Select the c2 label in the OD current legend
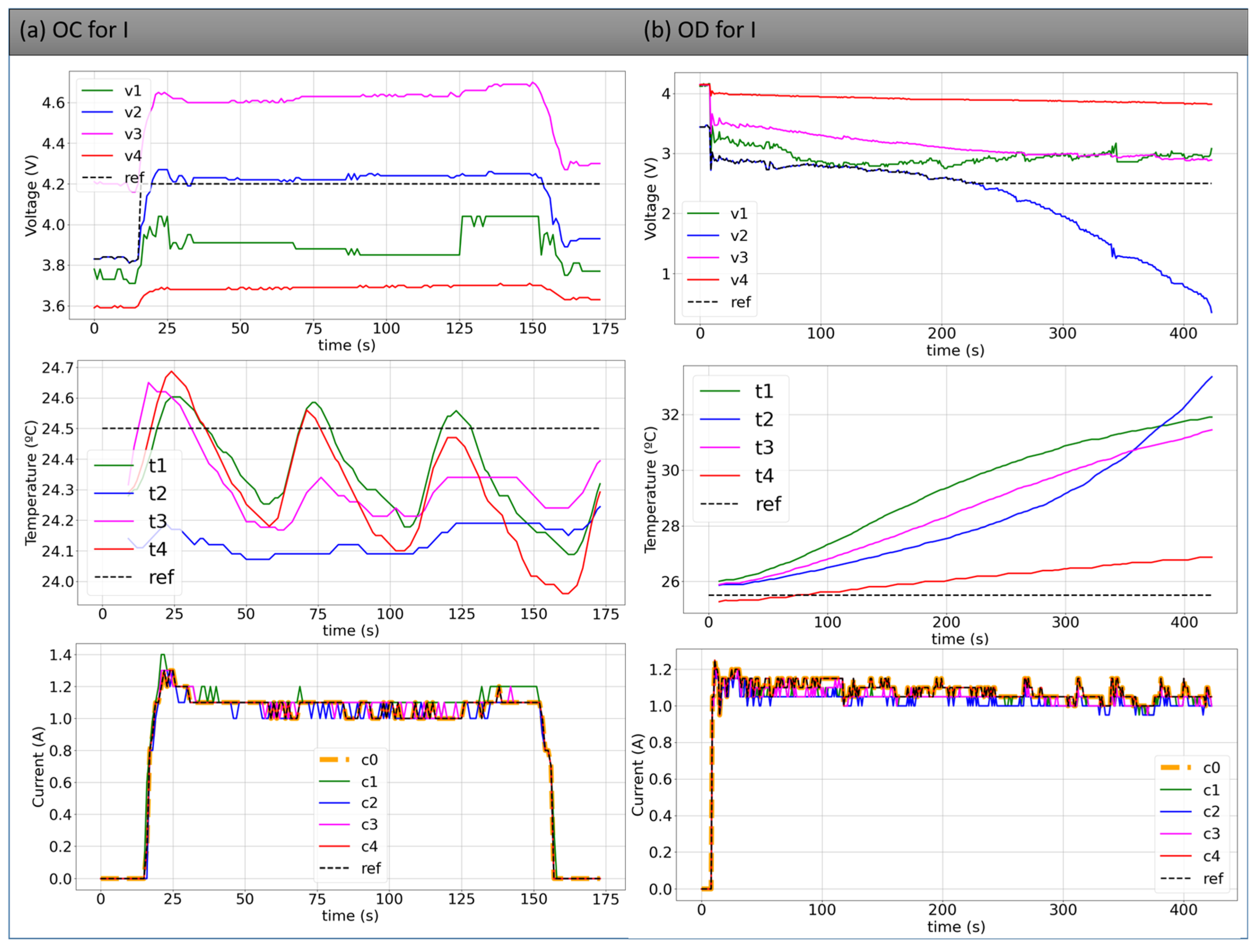The height and width of the screenshot is (952, 1260). [1211, 812]
